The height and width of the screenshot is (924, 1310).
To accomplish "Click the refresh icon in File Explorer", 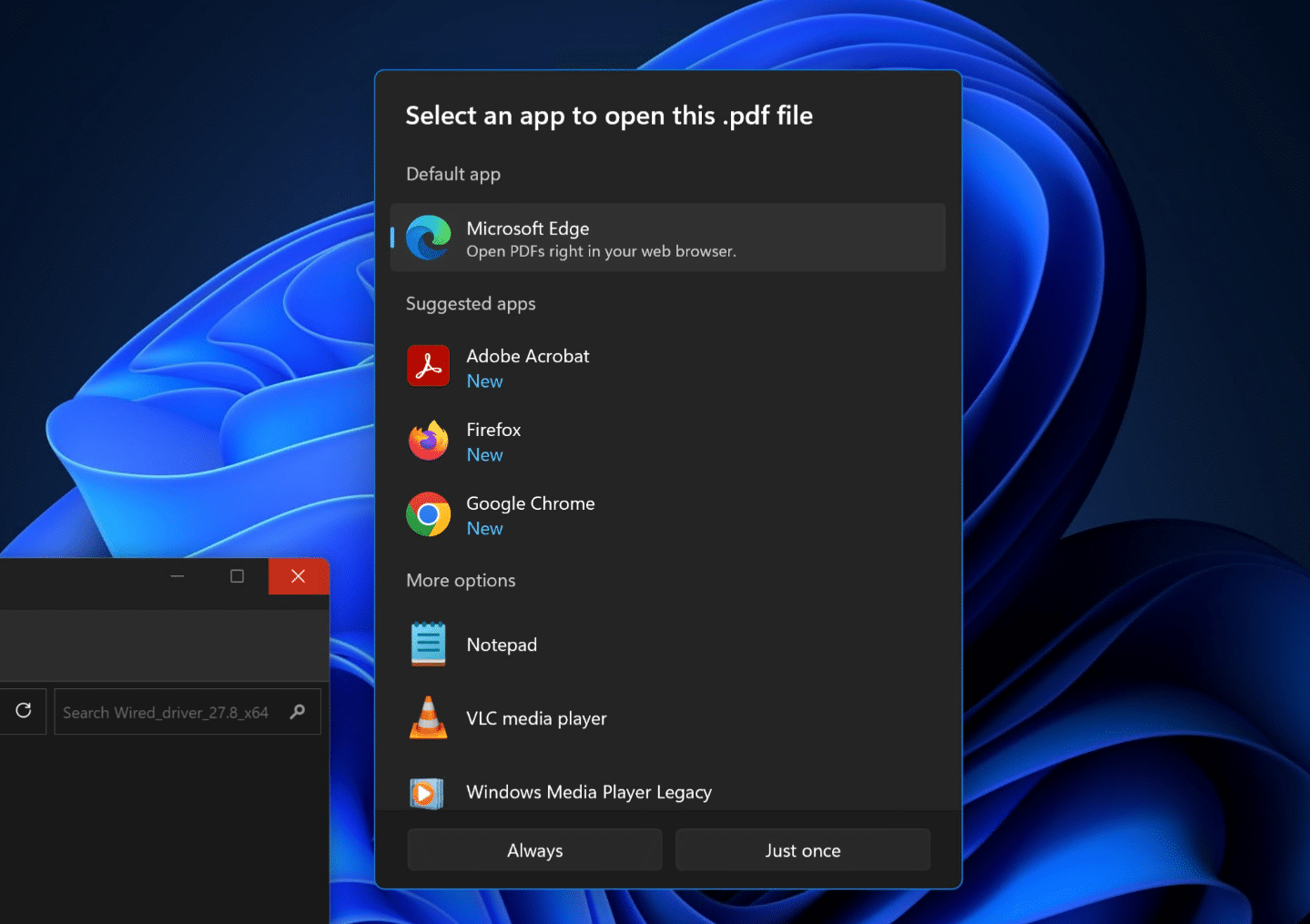I will (x=24, y=710).
